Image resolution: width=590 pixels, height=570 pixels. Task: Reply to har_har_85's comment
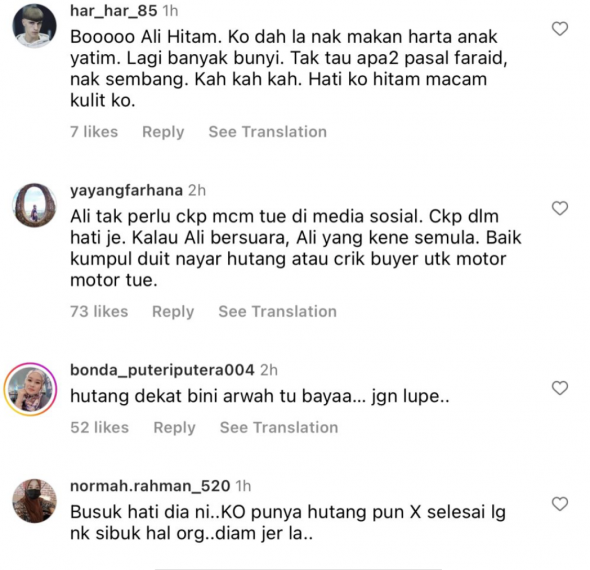click(163, 132)
